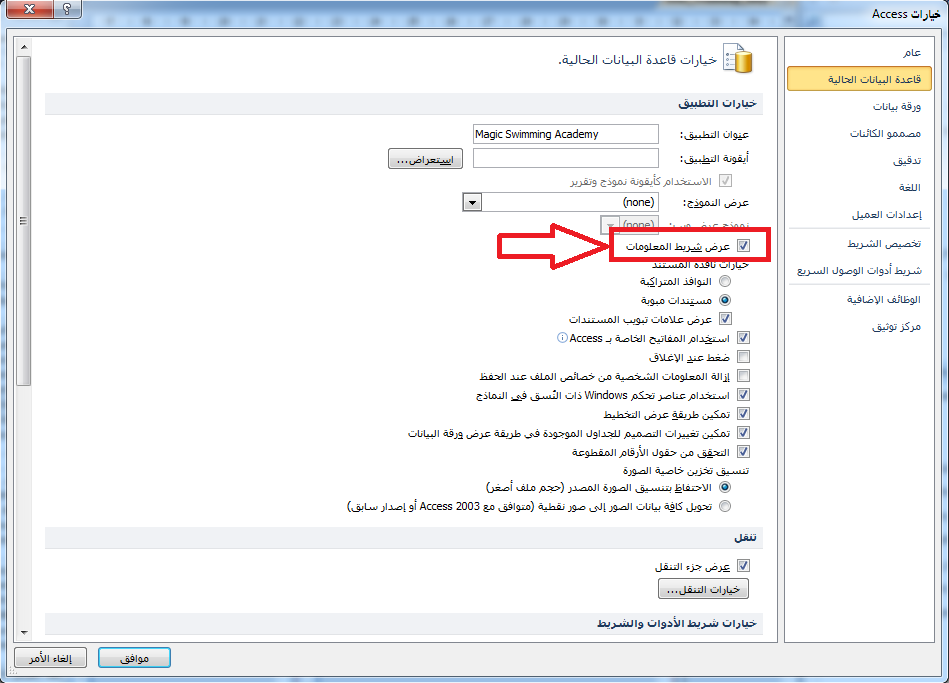Select the convert pictures to bitmaps radio option

pos(725,506)
